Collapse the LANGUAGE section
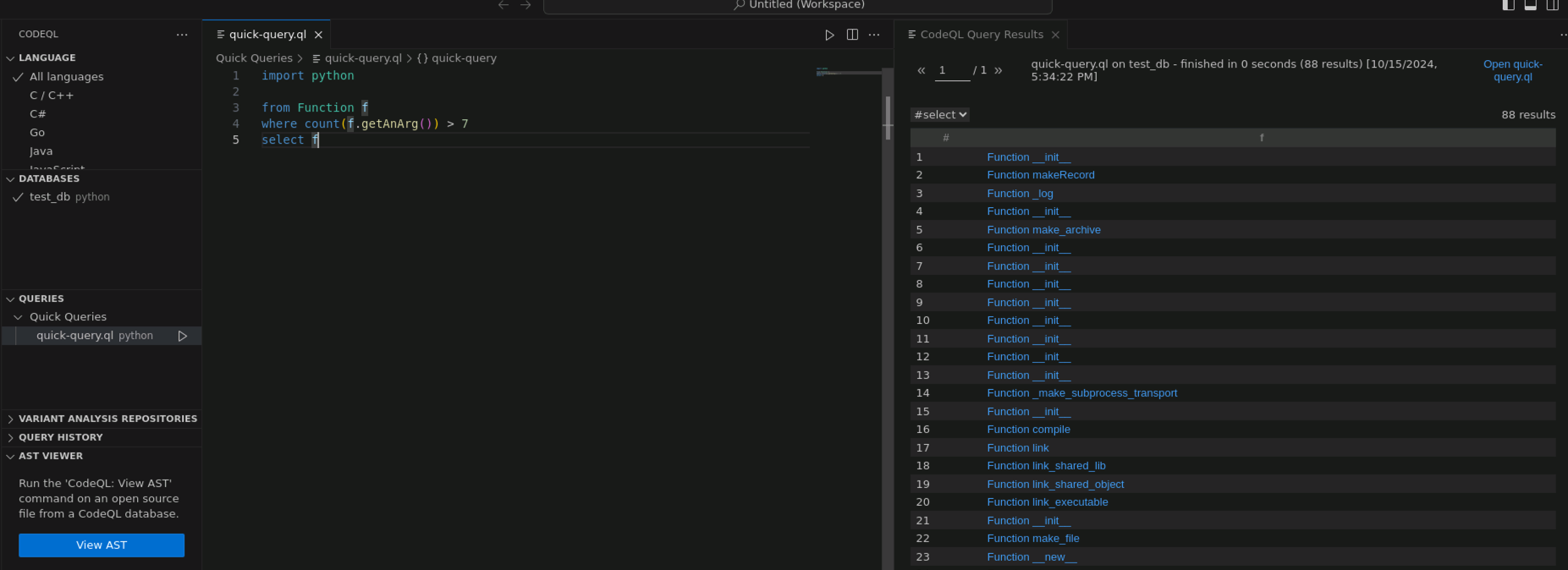Image resolution: width=1568 pixels, height=570 pixels. [47, 58]
